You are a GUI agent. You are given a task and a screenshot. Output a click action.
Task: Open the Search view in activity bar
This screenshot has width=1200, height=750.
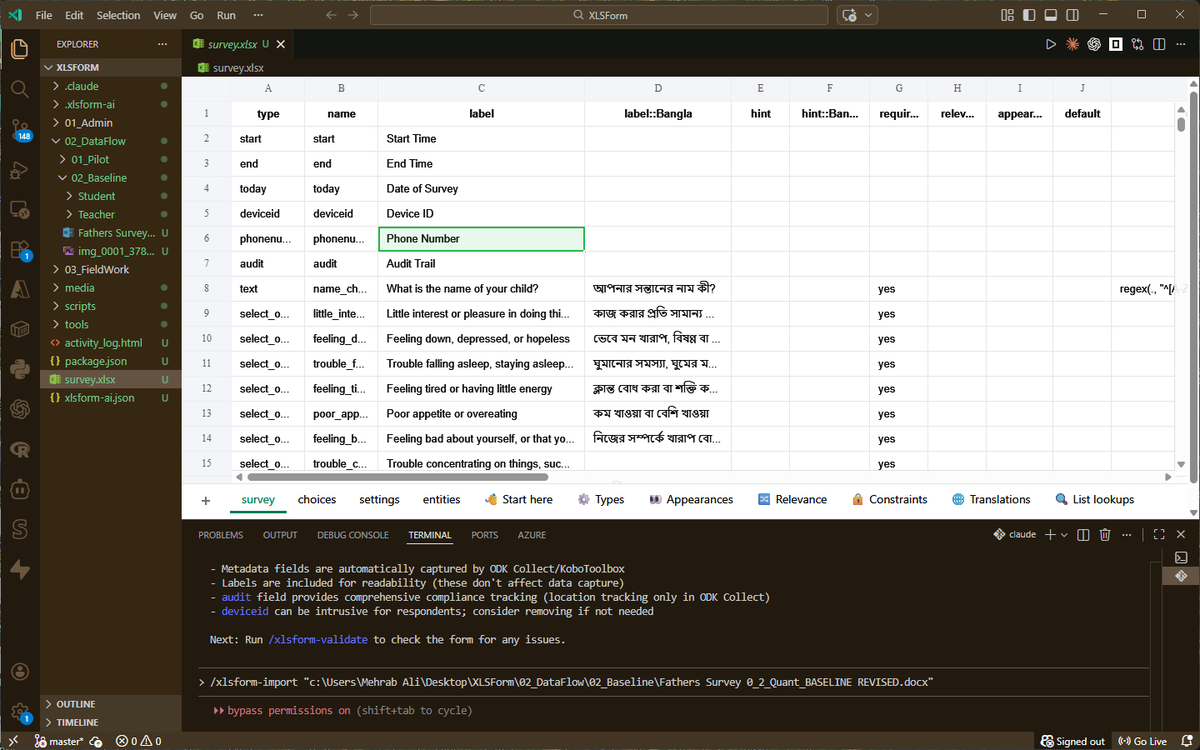(19, 89)
